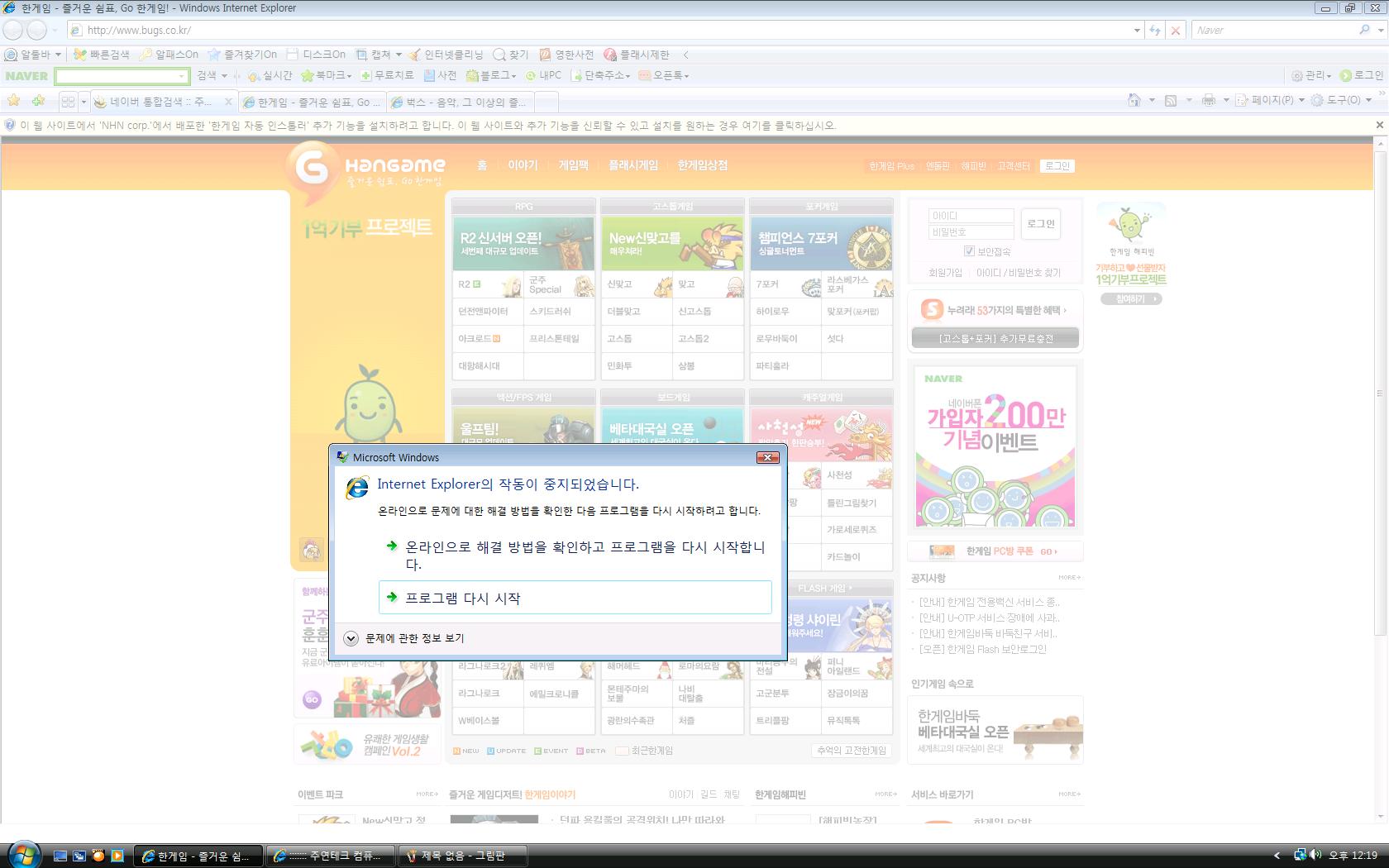Click the 비밀번호 input field

[x=971, y=232]
